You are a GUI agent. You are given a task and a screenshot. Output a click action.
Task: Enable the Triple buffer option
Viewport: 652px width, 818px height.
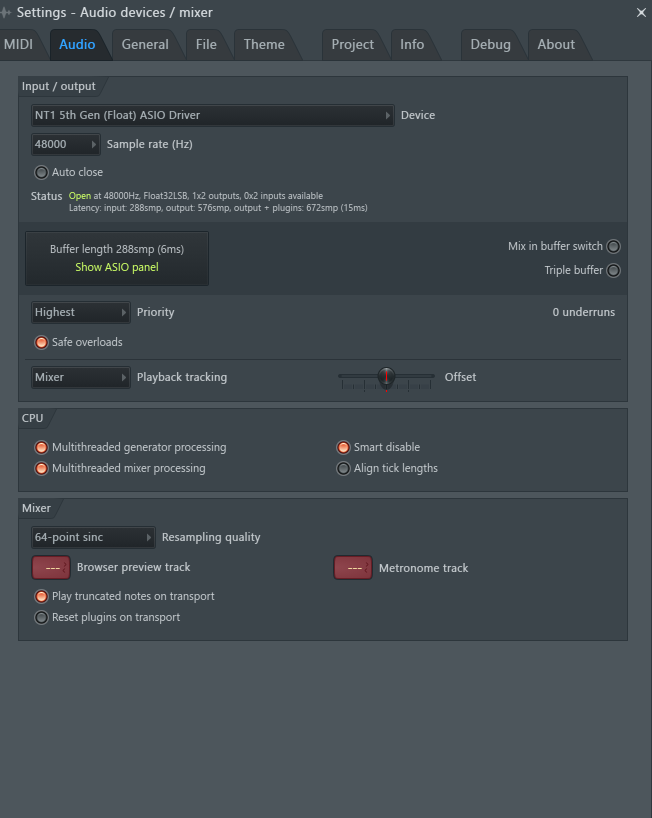pyautogui.click(x=613, y=270)
